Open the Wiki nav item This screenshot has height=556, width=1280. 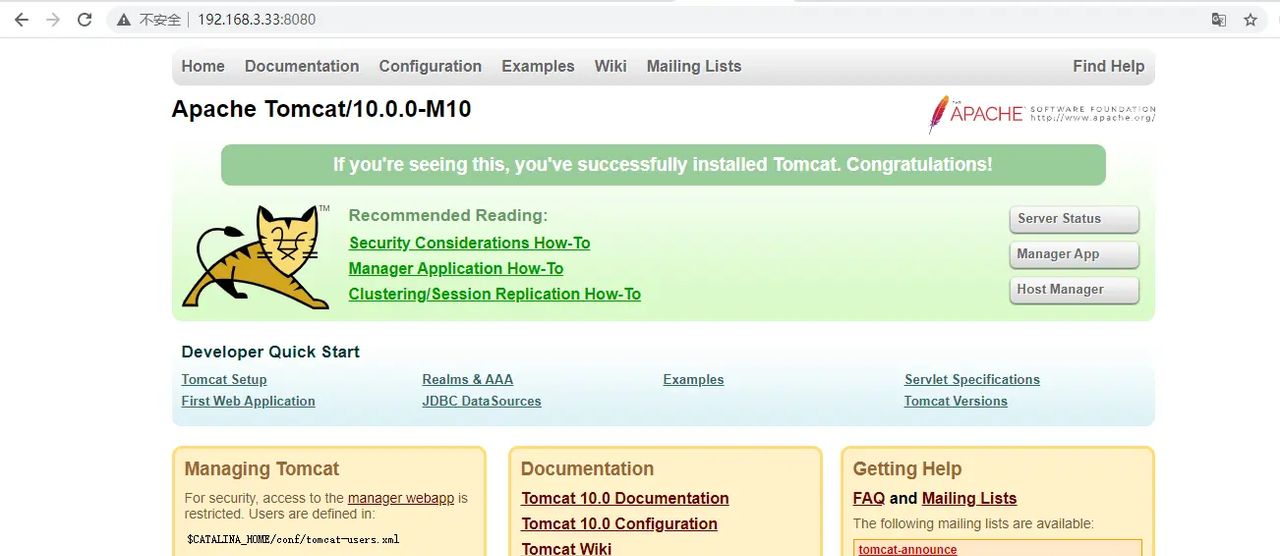coord(610,66)
